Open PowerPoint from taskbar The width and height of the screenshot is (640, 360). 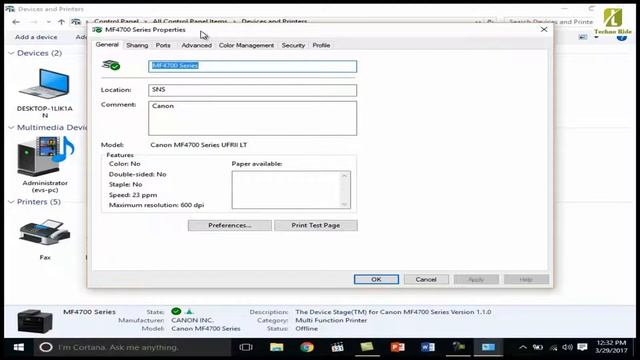[397, 347]
